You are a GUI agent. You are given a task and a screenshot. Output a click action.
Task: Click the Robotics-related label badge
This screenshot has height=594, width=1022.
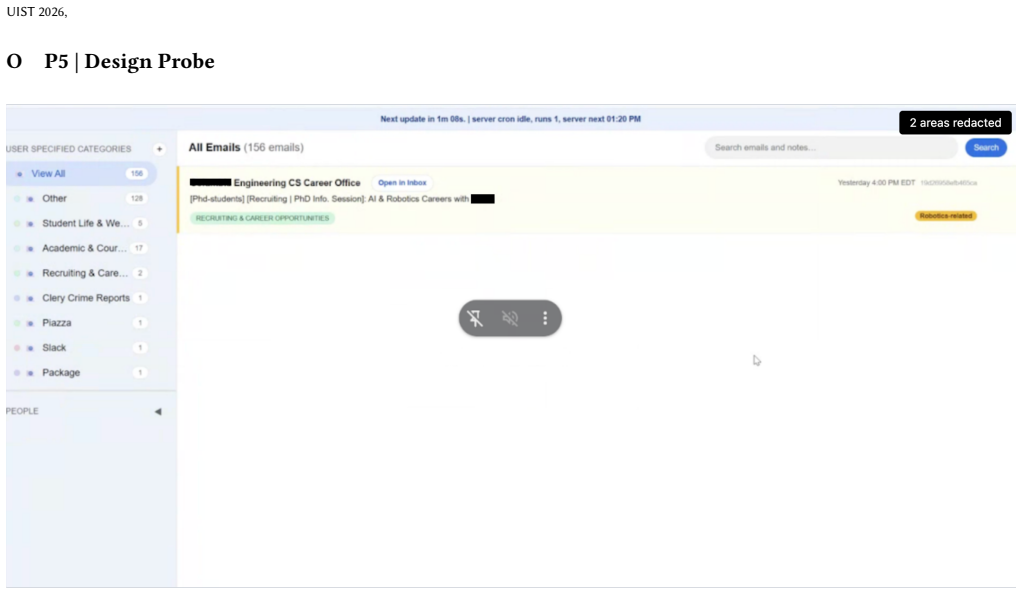coord(946,216)
